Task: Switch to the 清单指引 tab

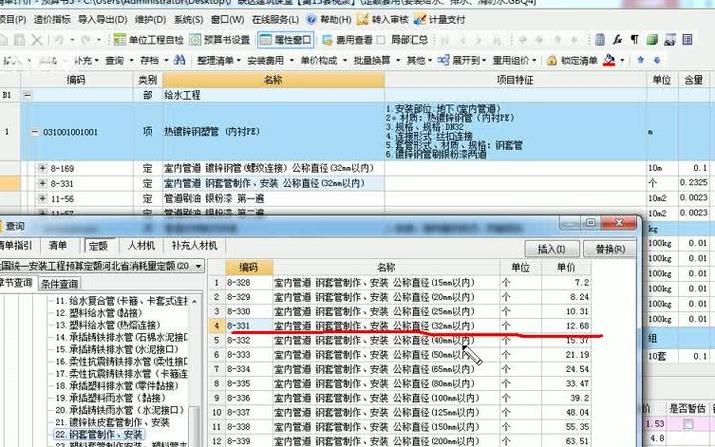Action: [17, 245]
